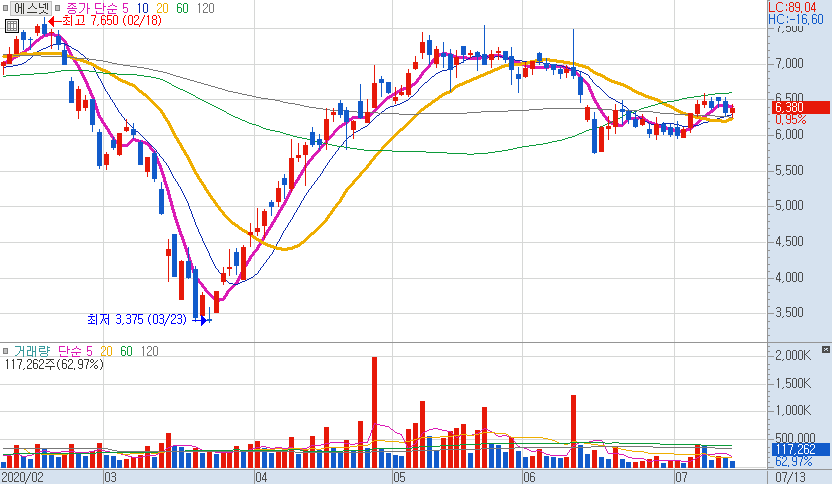Screen dimensions: 832x484
Task: Click the 4,000 price axis label
Action: tap(790, 277)
